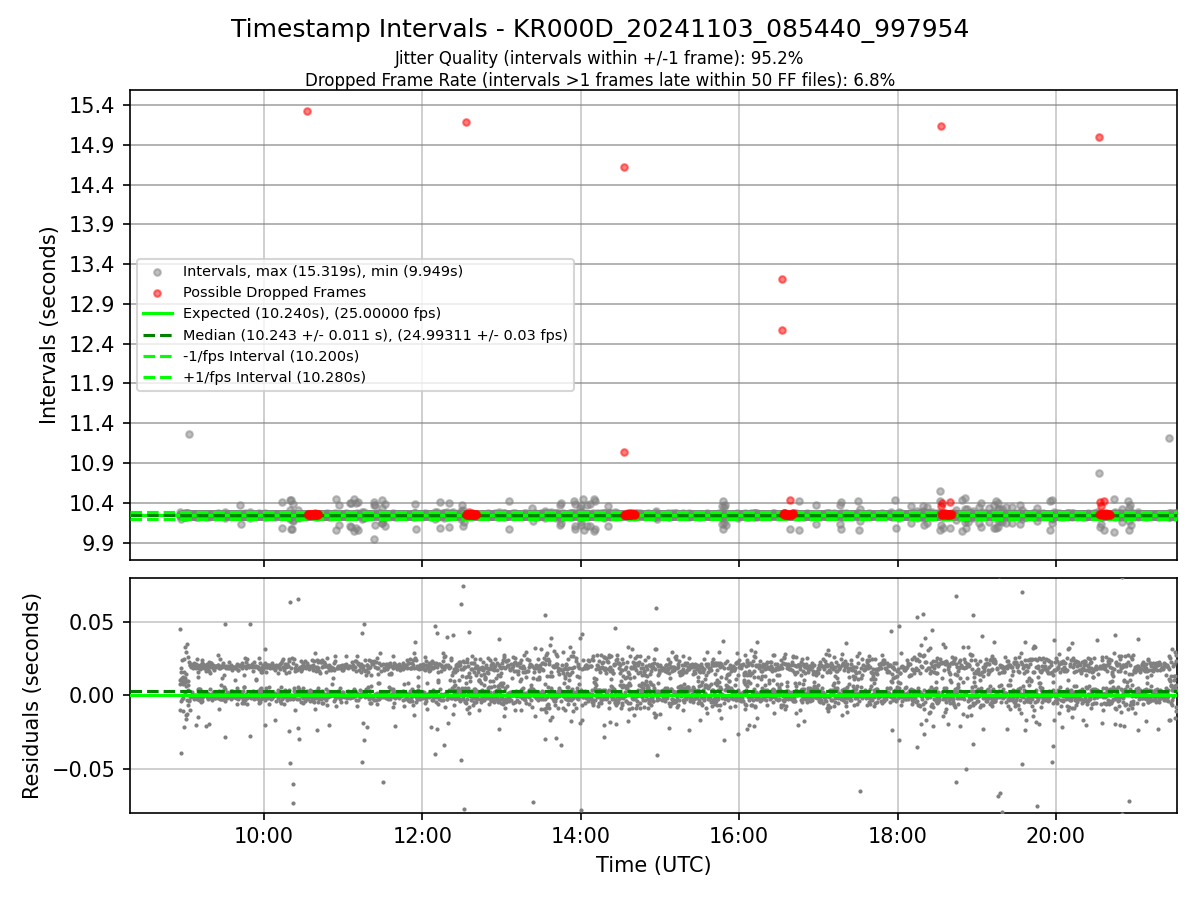Click the gray dot marker in the legend
Screen dimensions: 1200x900
[x=158, y=272]
